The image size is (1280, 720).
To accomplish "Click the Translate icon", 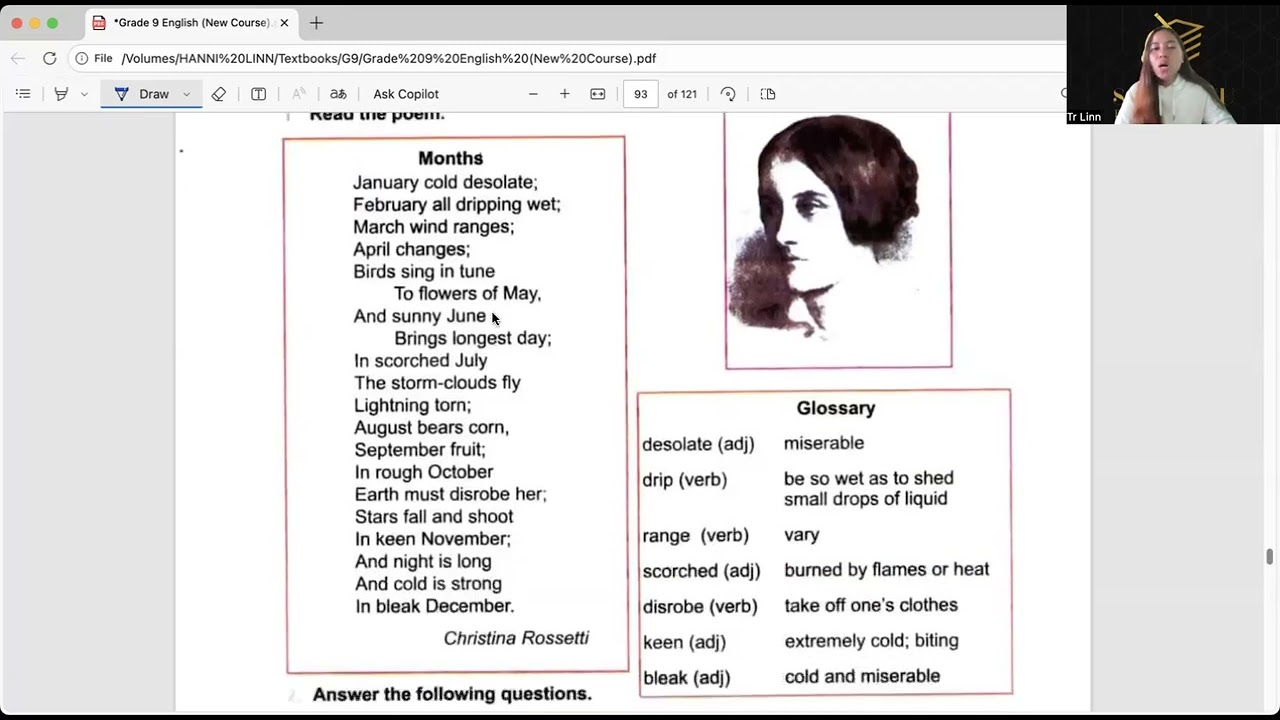I will (x=338, y=94).
